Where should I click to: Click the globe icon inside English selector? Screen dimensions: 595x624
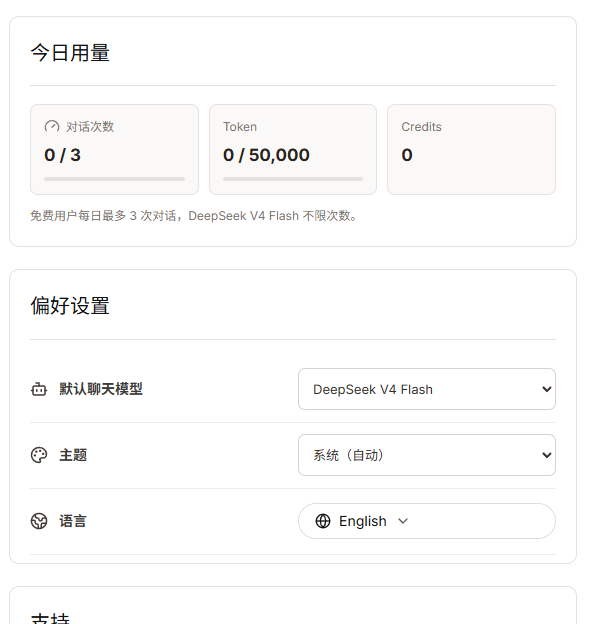pos(323,521)
